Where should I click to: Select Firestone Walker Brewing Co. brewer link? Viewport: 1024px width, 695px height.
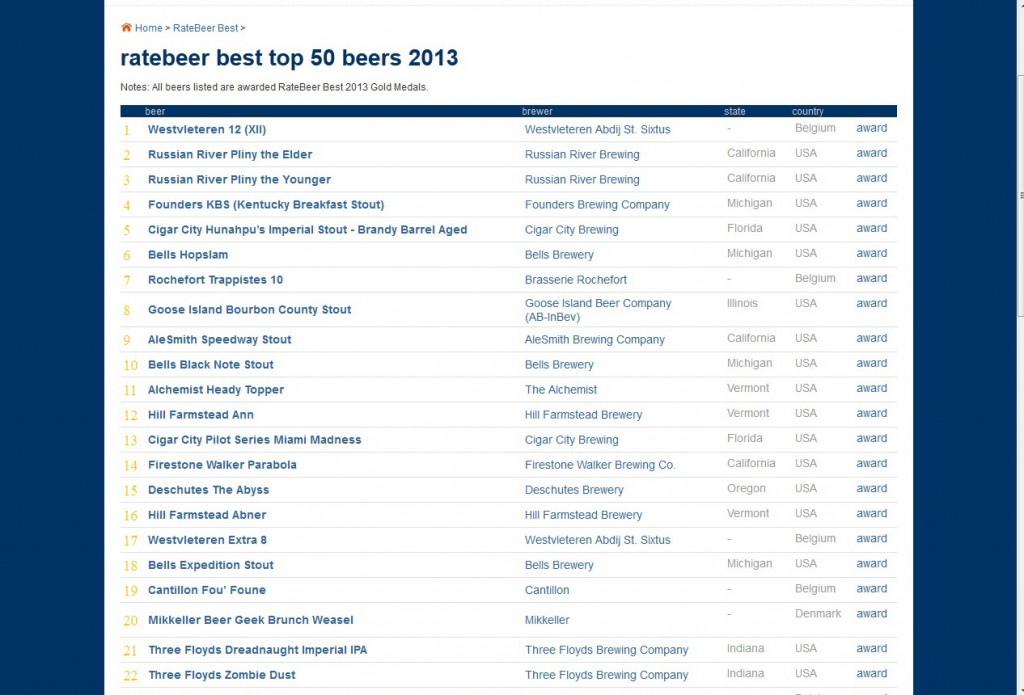(x=602, y=464)
